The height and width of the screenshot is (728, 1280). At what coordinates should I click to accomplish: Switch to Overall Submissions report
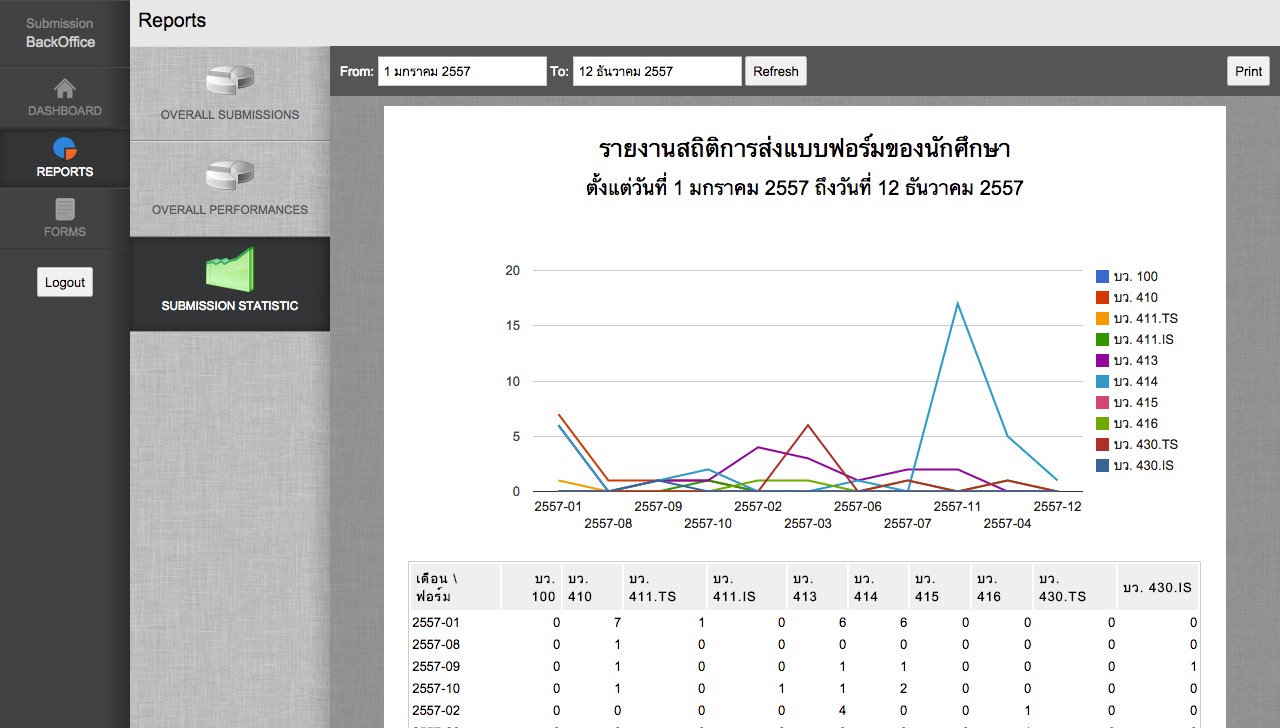click(229, 115)
